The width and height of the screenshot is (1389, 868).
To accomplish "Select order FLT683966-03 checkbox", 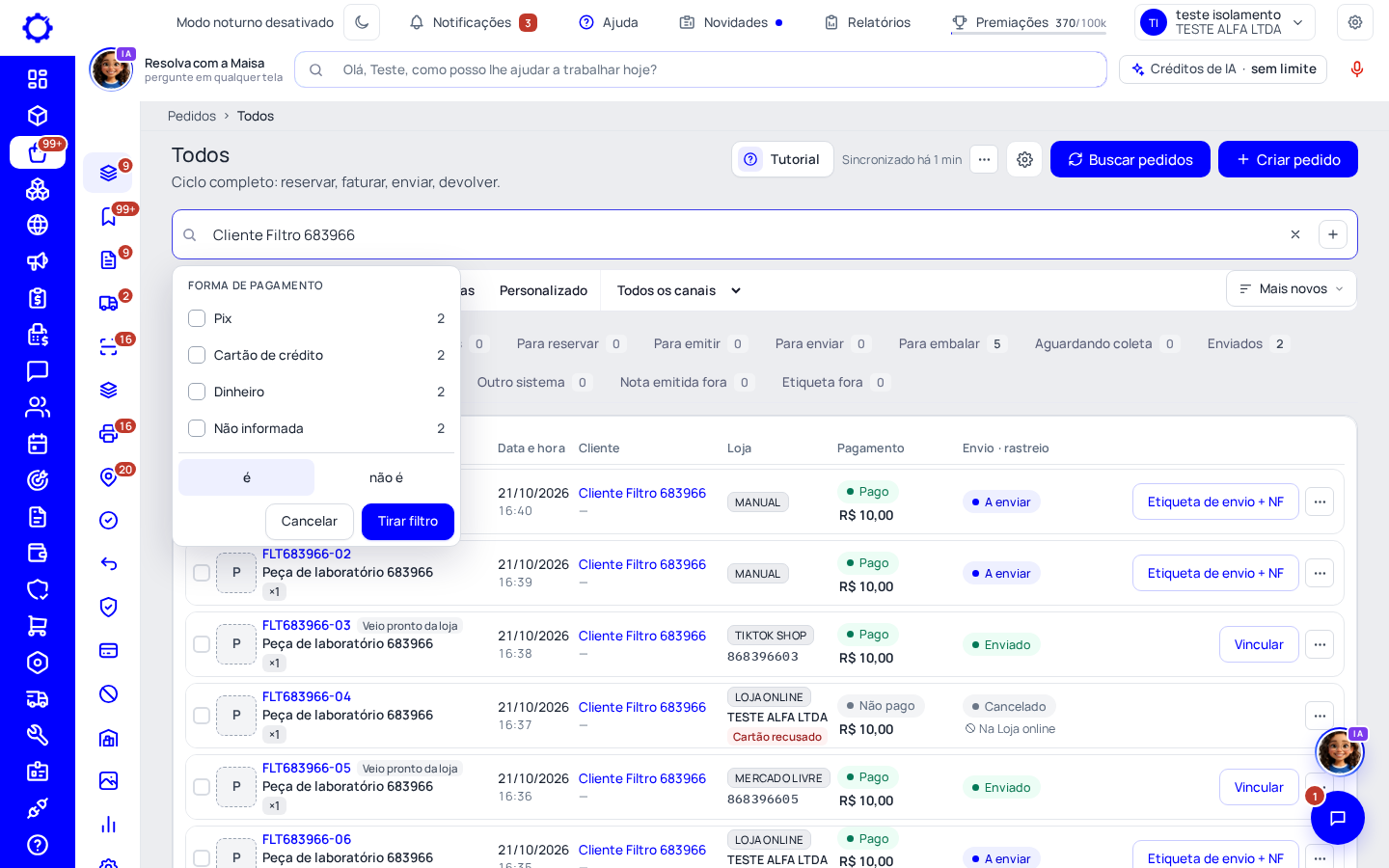I will [202, 644].
